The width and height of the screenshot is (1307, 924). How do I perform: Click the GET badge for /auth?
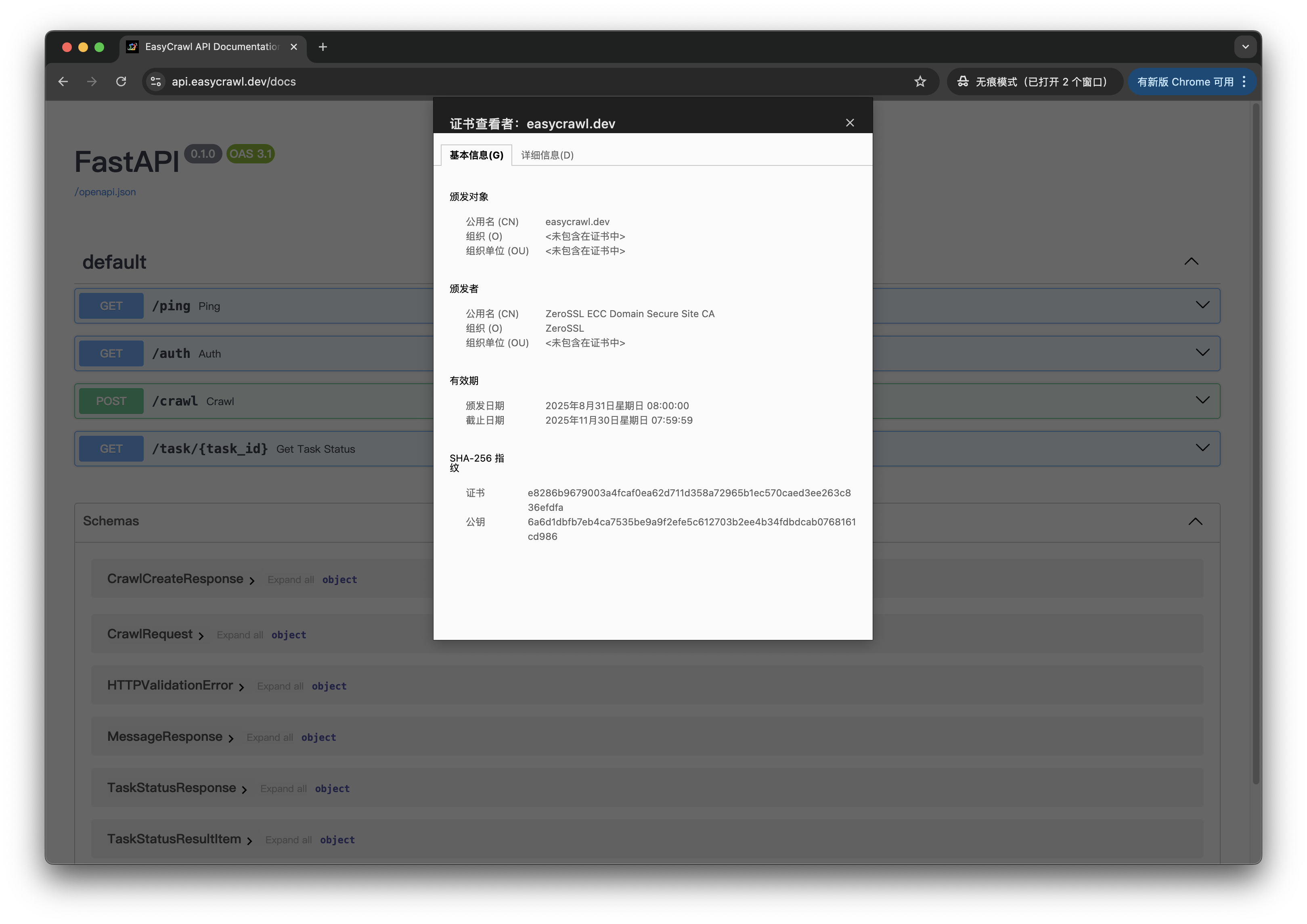point(111,354)
